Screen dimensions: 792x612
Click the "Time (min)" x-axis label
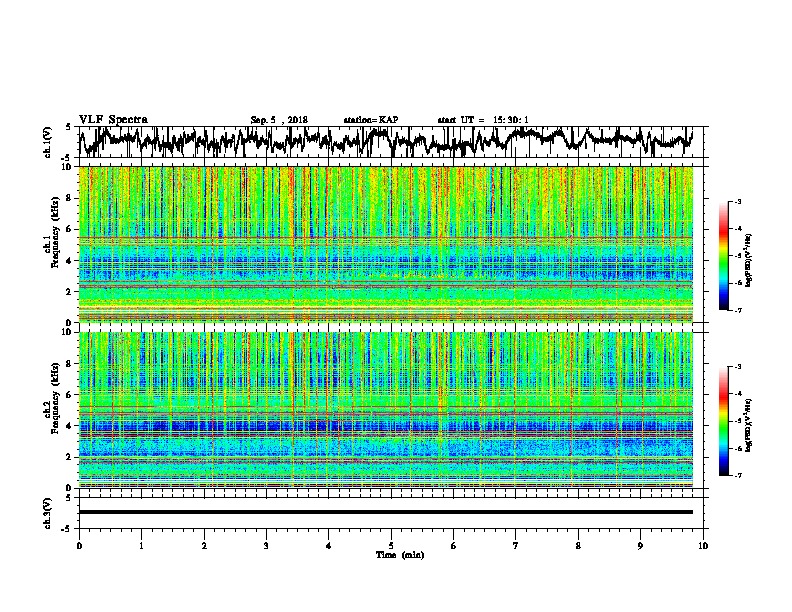coord(400,555)
